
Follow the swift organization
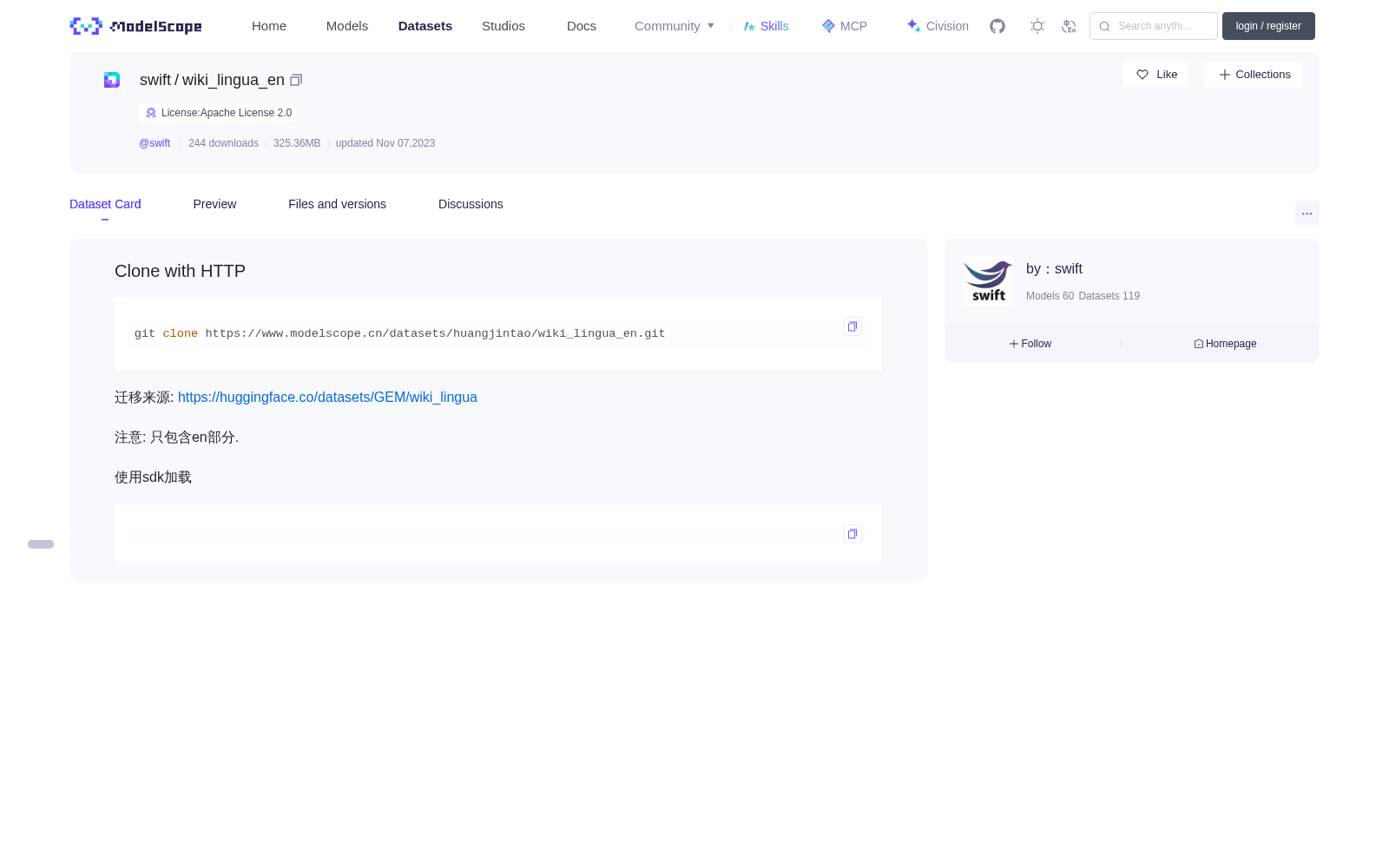pos(1030,344)
